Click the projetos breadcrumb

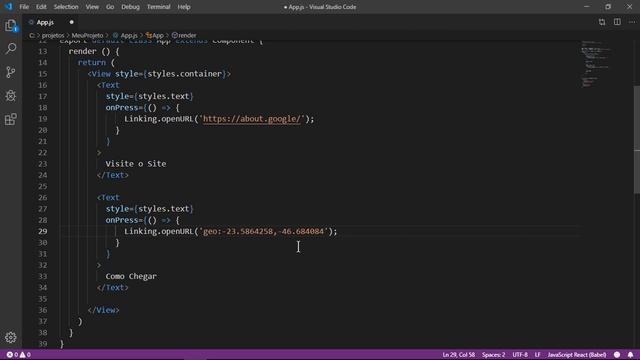click(x=53, y=36)
